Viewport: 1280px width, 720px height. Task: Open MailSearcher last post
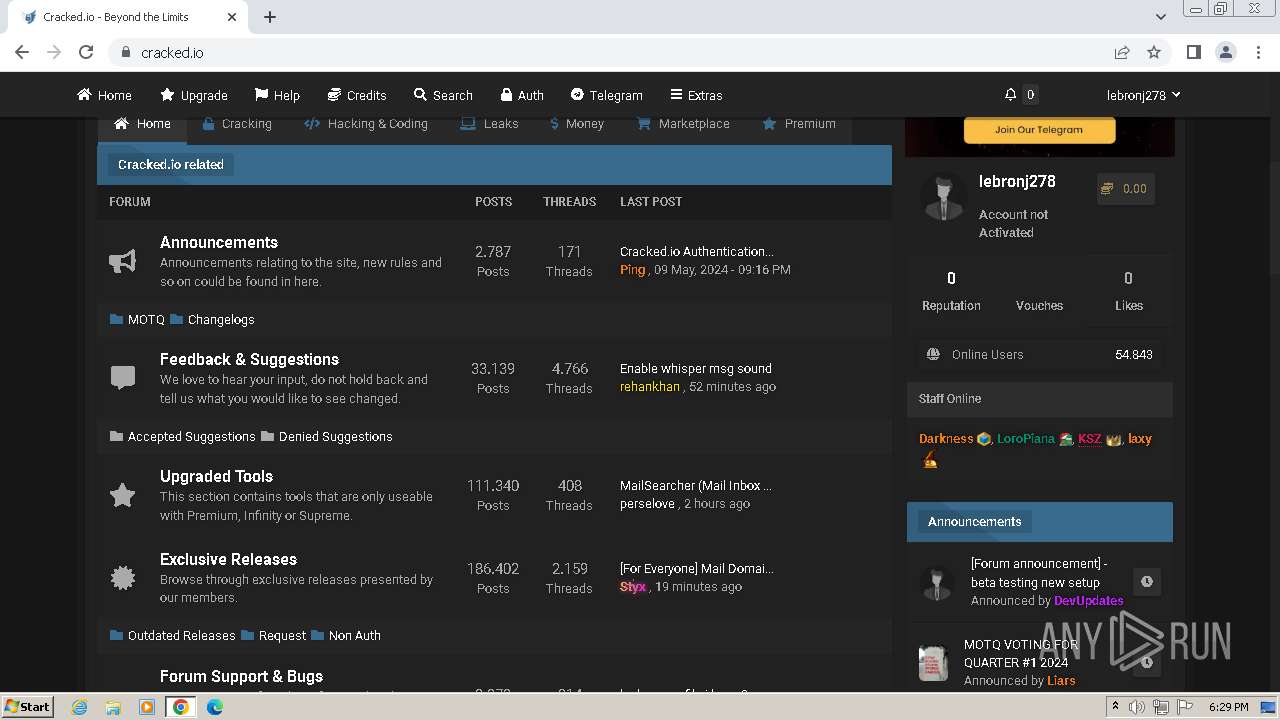696,485
